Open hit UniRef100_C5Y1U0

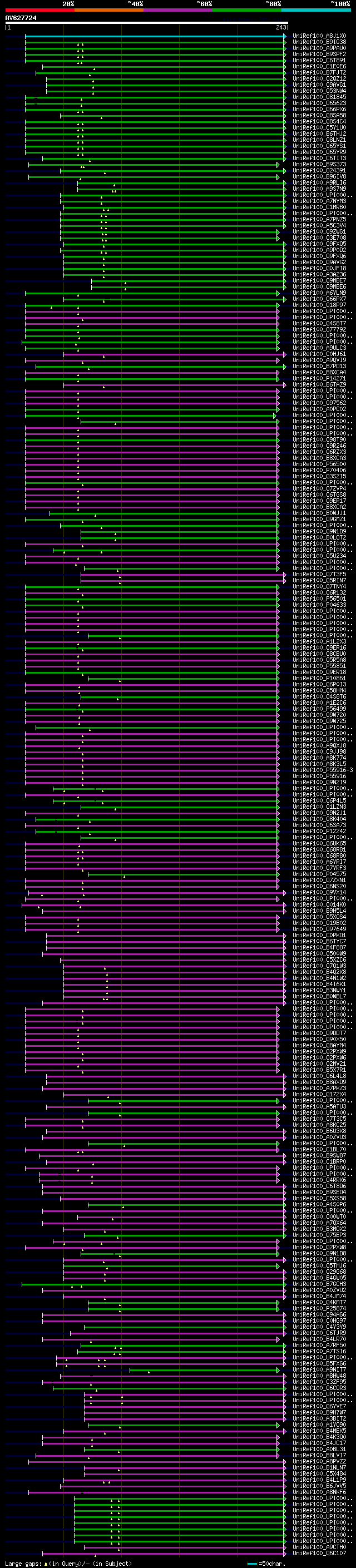coord(319,128)
